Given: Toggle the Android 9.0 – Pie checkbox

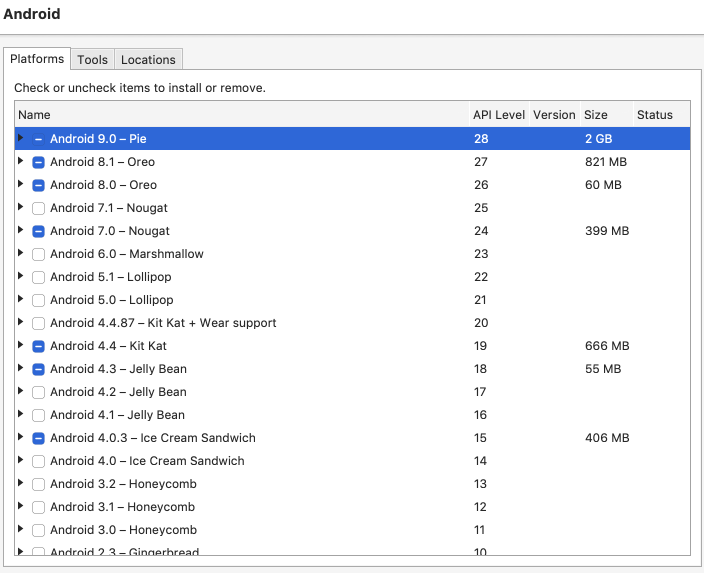Looking at the screenshot, I should (x=39, y=139).
